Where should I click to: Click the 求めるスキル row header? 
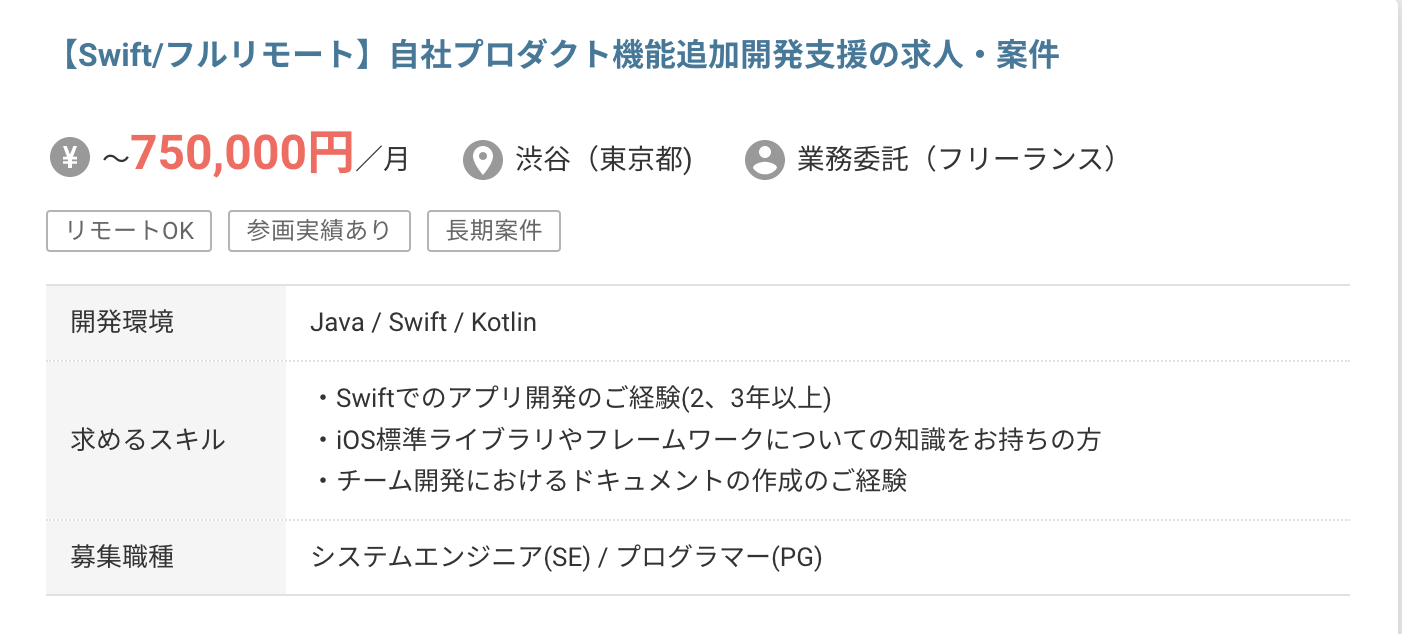click(166, 440)
